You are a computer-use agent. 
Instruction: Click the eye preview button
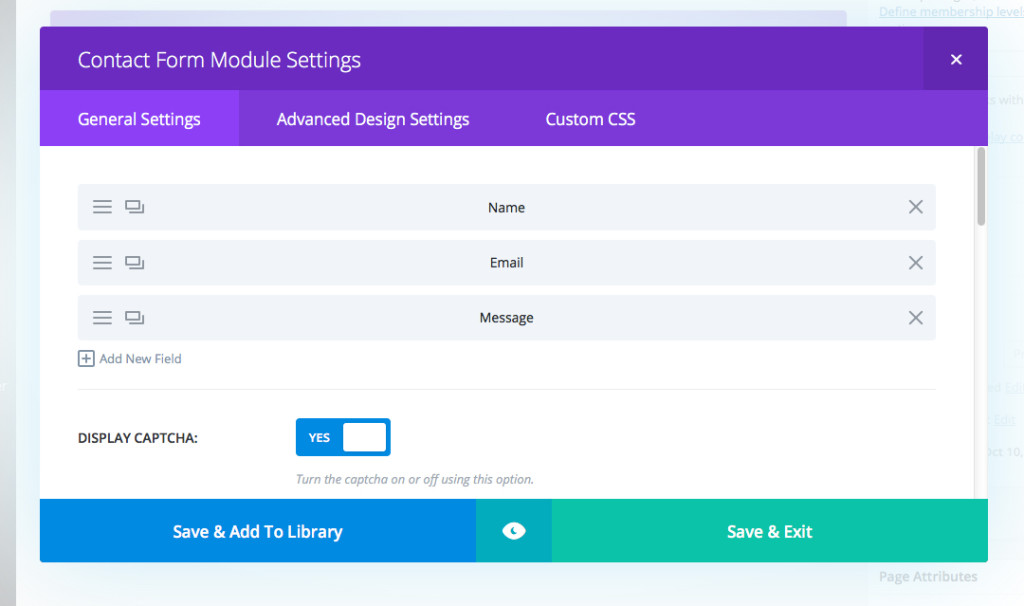tap(513, 531)
